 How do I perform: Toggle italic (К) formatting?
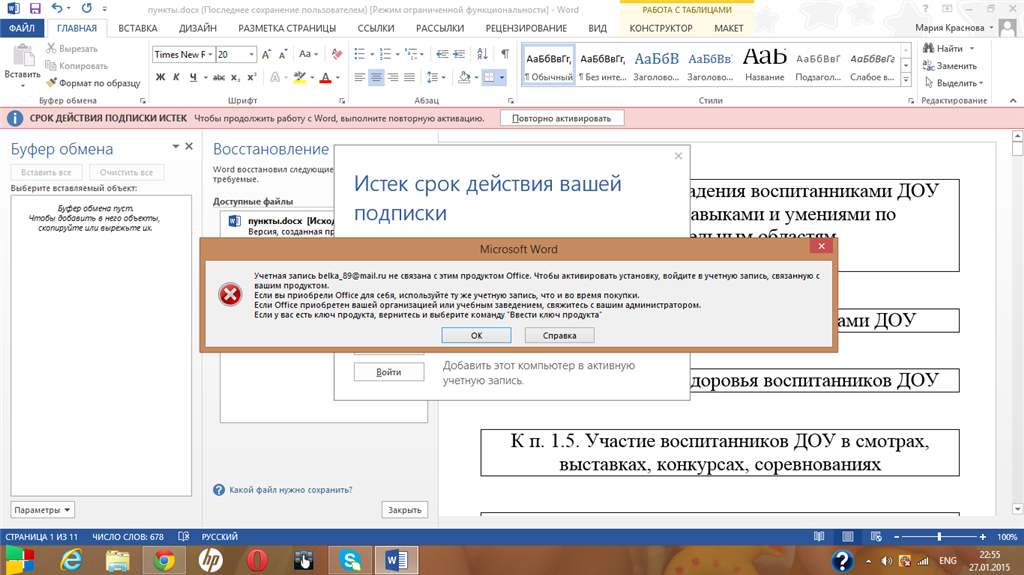pyautogui.click(x=176, y=77)
